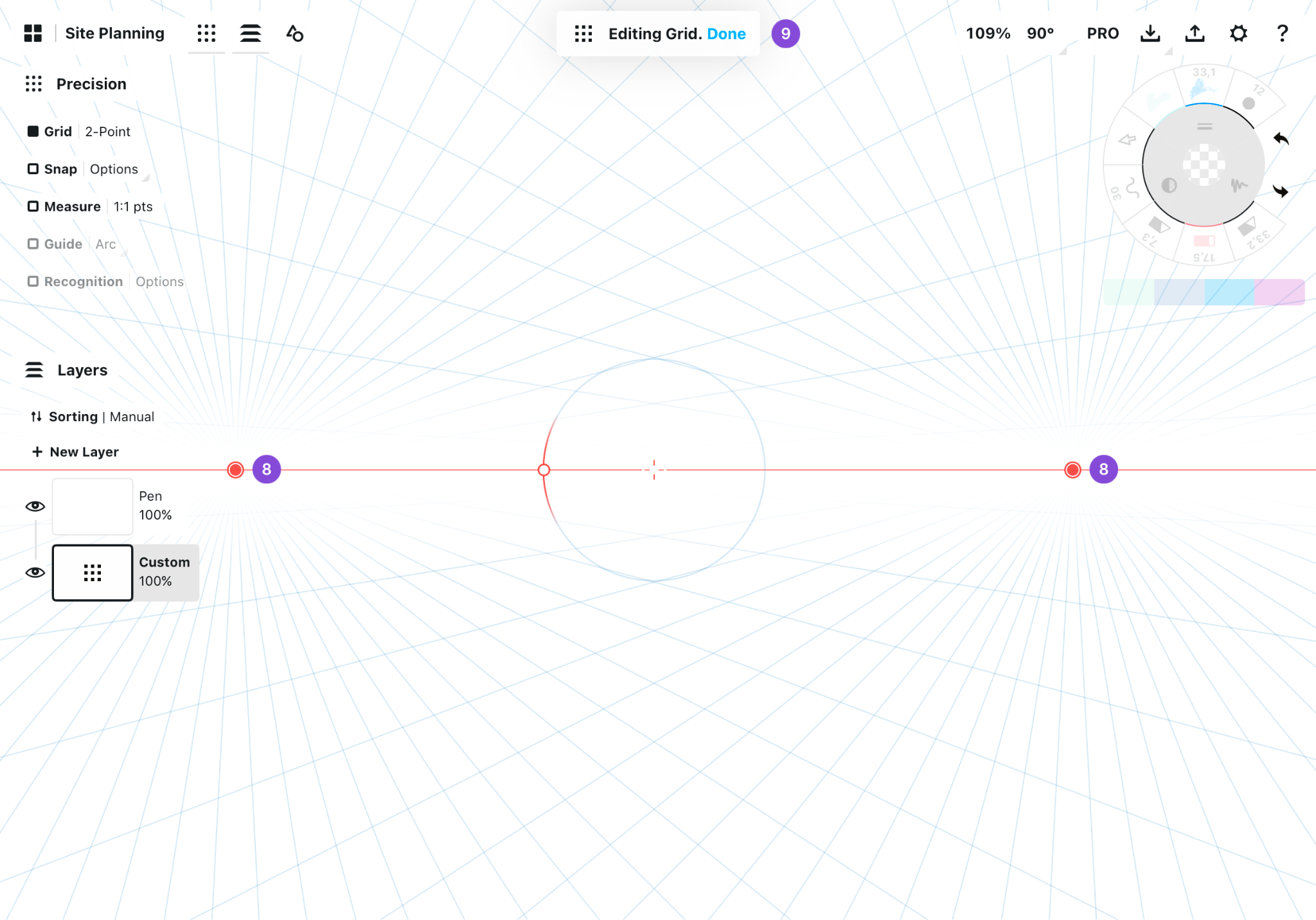
Task: Hide the Custom layer with eye icon
Action: click(x=35, y=572)
